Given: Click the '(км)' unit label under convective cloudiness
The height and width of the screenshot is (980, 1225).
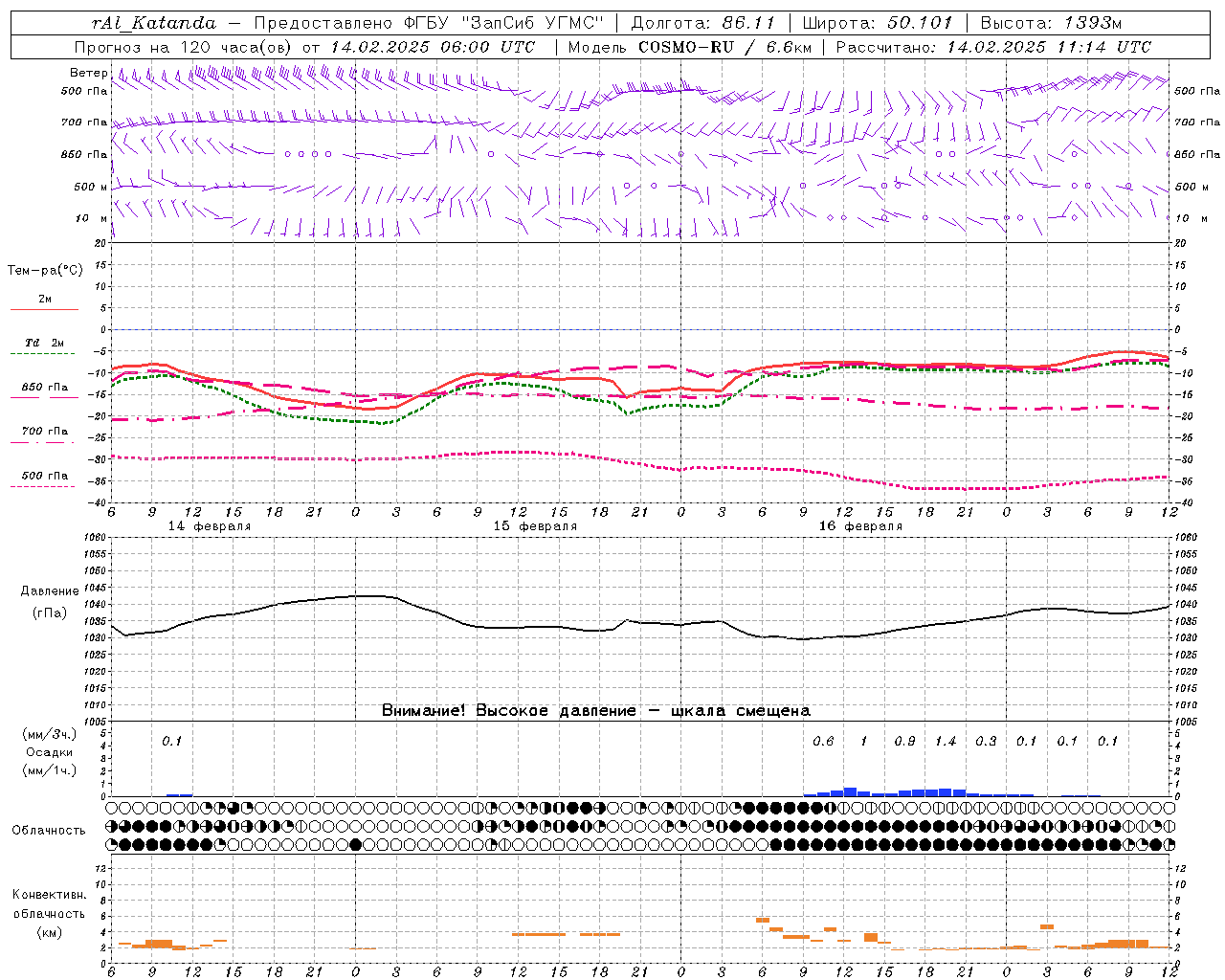Looking at the screenshot, I should tap(50, 932).
